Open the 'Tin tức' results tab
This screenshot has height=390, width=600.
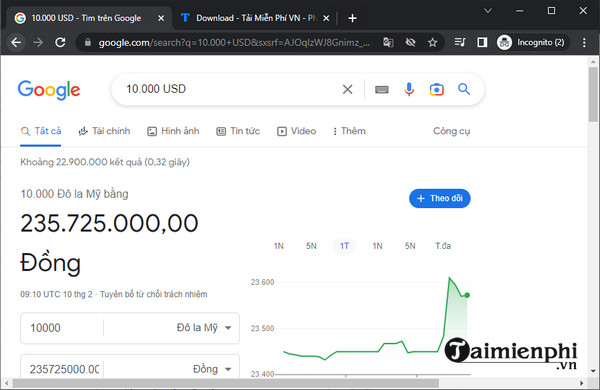(238, 131)
